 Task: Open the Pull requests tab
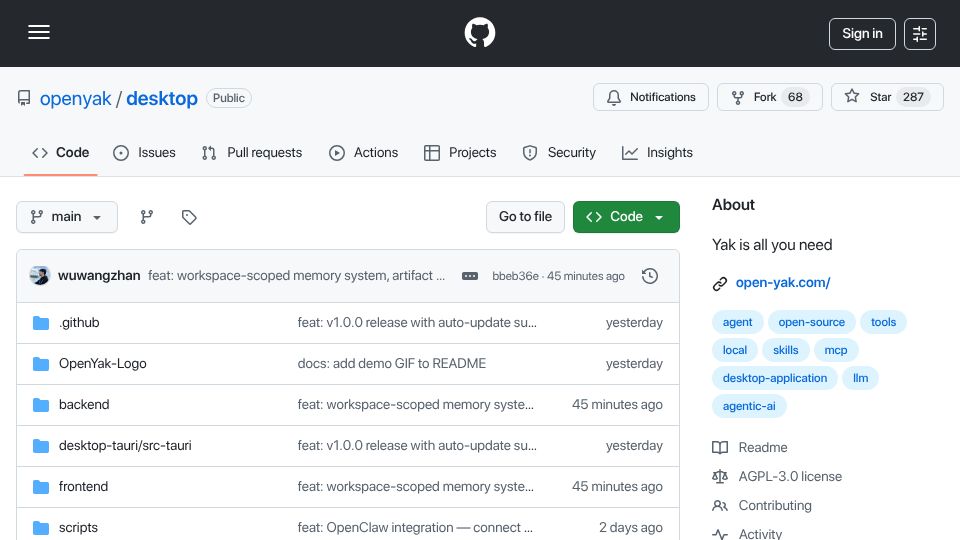click(252, 153)
